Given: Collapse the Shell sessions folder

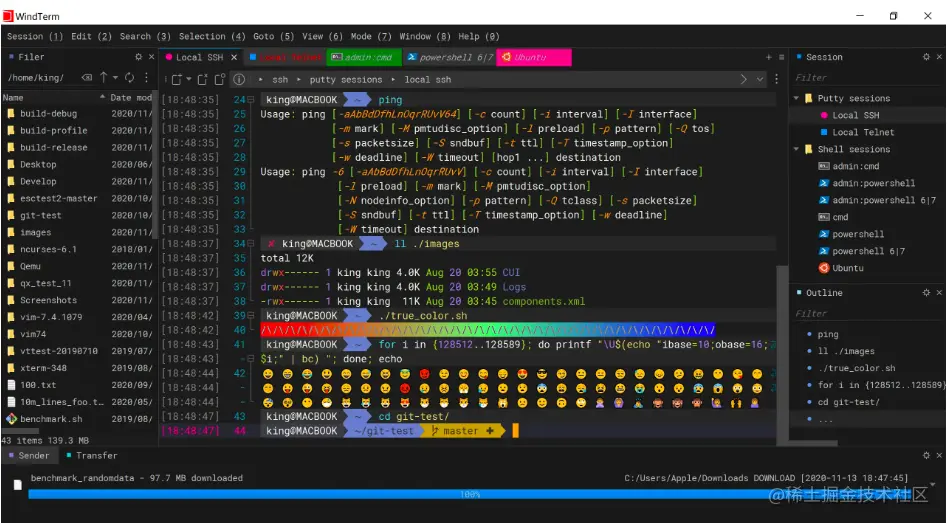Looking at the screenshot, I should (x=796, y=149).
